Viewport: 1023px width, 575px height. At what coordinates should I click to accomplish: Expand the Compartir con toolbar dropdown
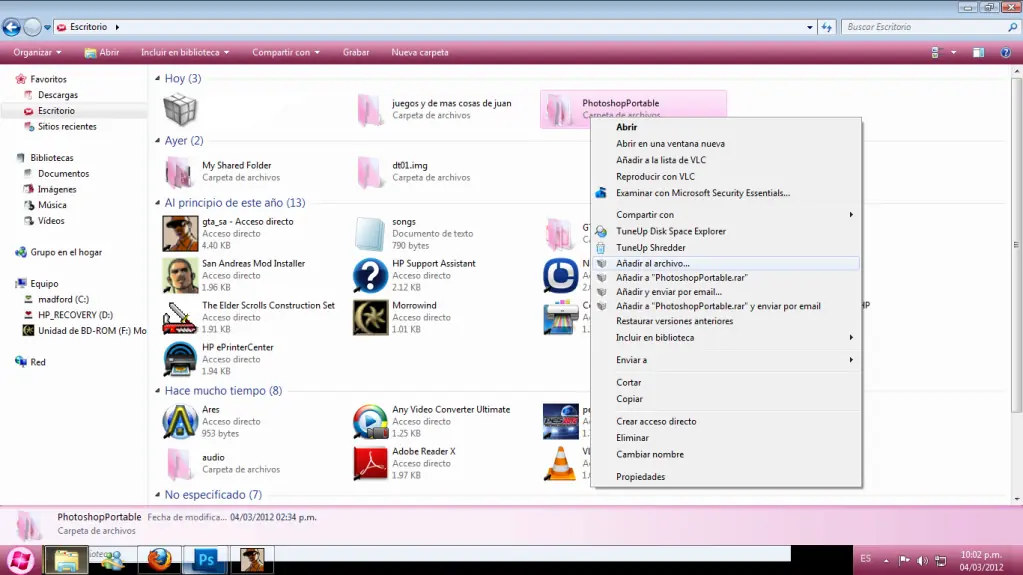(285, 52)
